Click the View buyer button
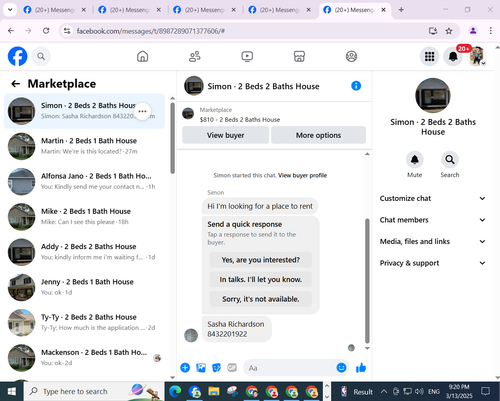 [x=225, y=135]
